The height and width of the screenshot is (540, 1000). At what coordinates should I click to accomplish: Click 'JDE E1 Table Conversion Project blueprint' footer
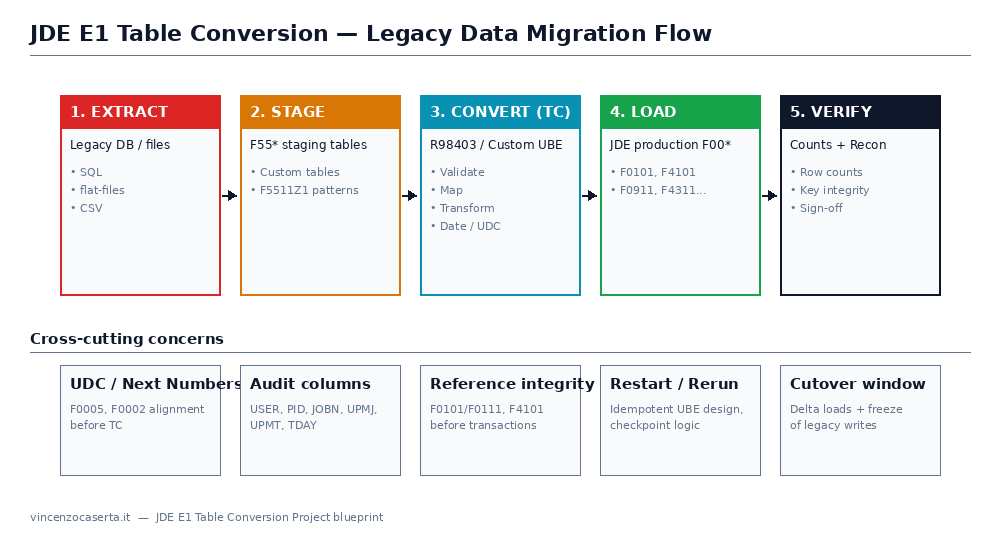270,517
